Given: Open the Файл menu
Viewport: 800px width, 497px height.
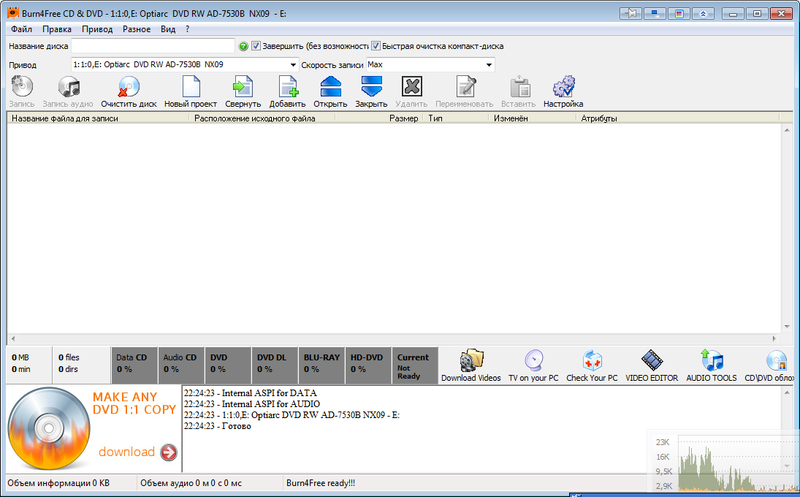Looking at the screenshot, I should [x=21, y=30].
